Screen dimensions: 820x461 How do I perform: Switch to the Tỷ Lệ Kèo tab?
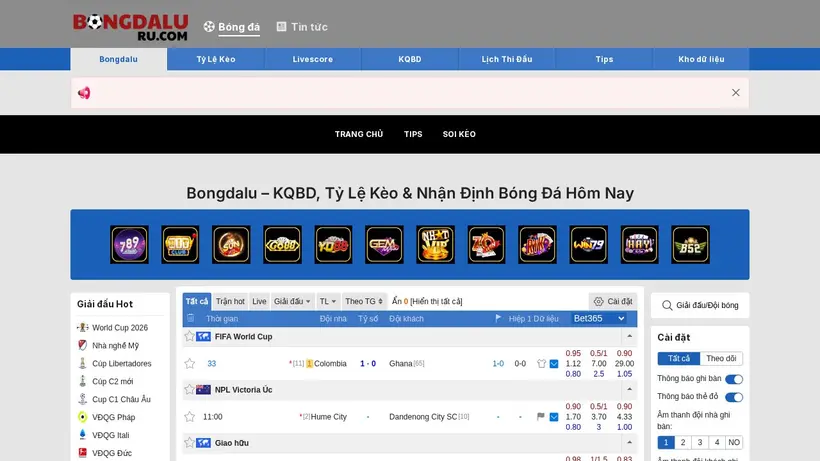[x=216, y=59]
